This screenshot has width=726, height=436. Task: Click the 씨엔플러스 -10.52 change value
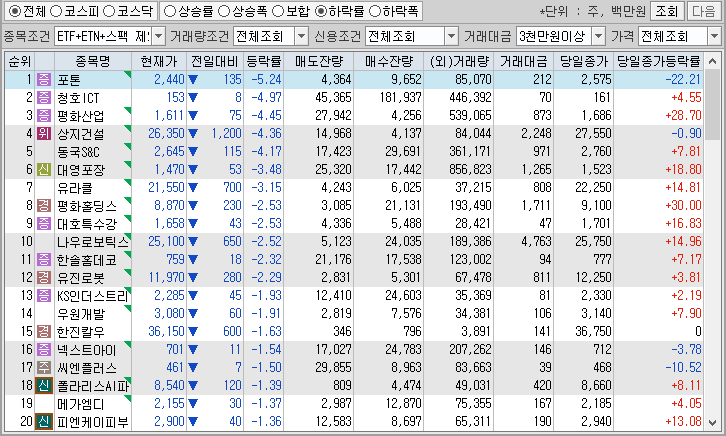pyautogui.click(x=683, y=367)
